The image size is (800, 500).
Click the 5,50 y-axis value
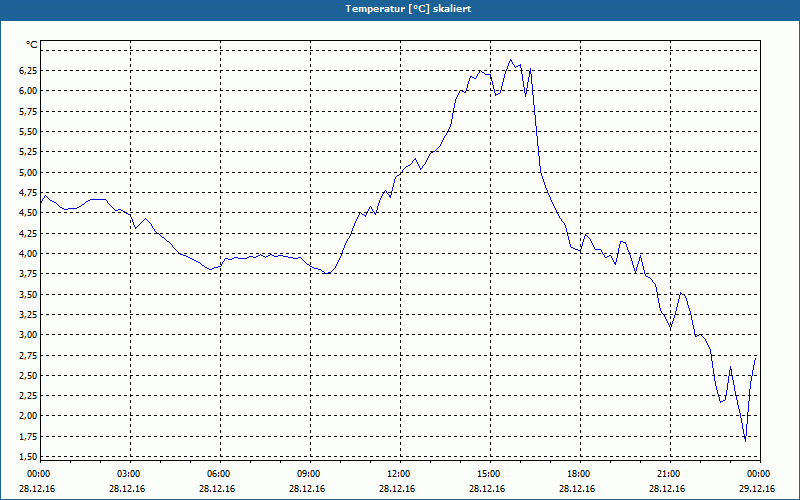point(28,132)
